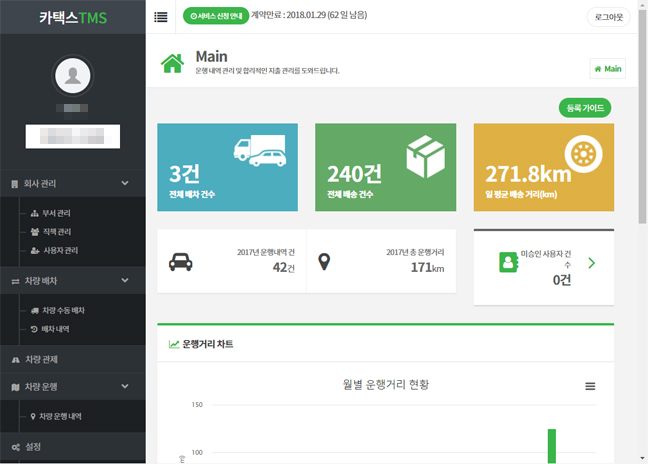Open the 설정 menu
648x464 pixels.
[x=73, y=447]
